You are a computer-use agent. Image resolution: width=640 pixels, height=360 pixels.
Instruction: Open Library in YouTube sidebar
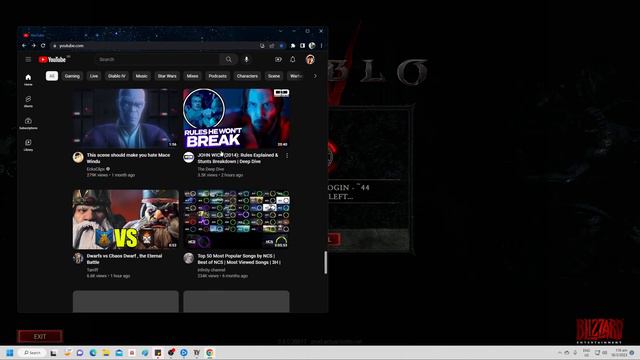28,145
